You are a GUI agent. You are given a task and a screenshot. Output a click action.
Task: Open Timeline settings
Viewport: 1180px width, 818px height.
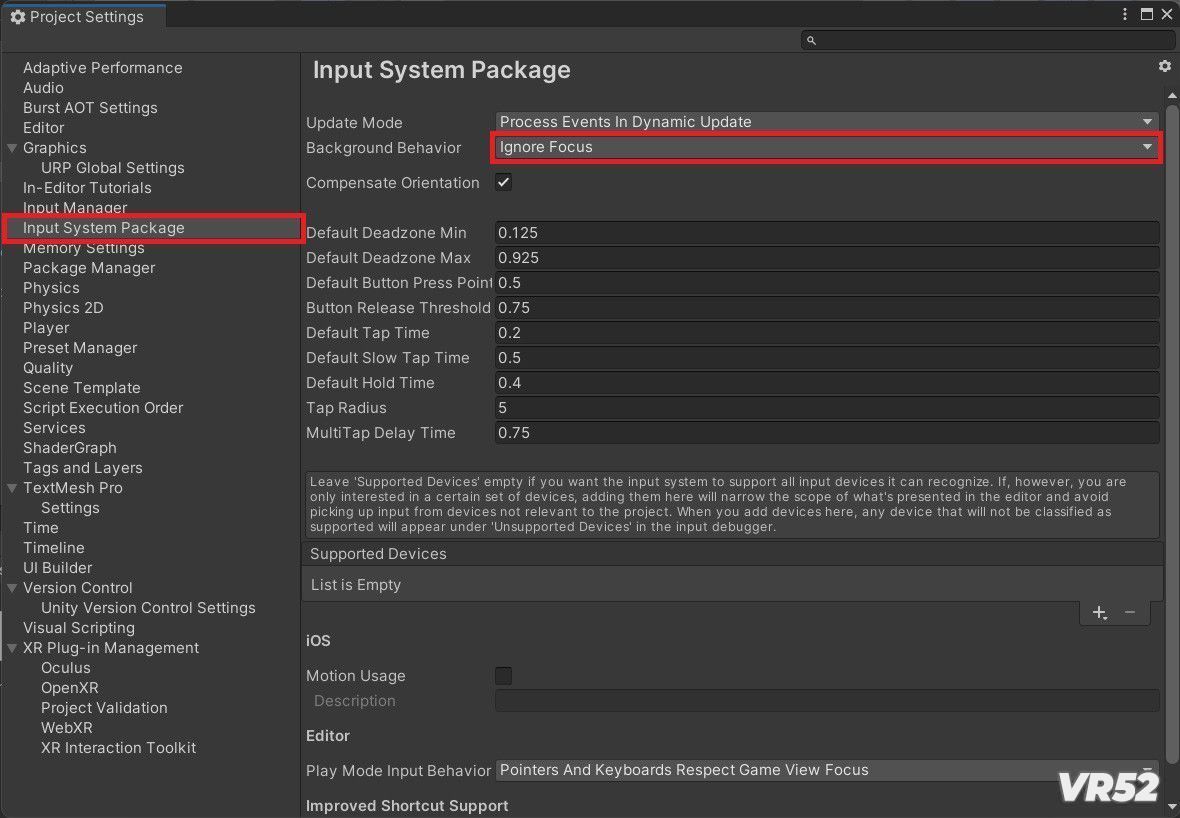coord(53,548)
